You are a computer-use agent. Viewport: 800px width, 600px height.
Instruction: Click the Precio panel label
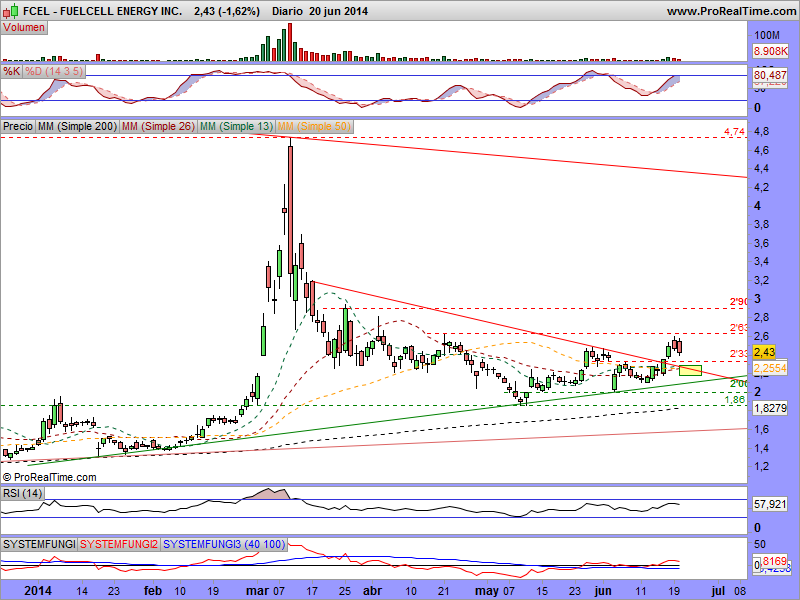[18, 126]
